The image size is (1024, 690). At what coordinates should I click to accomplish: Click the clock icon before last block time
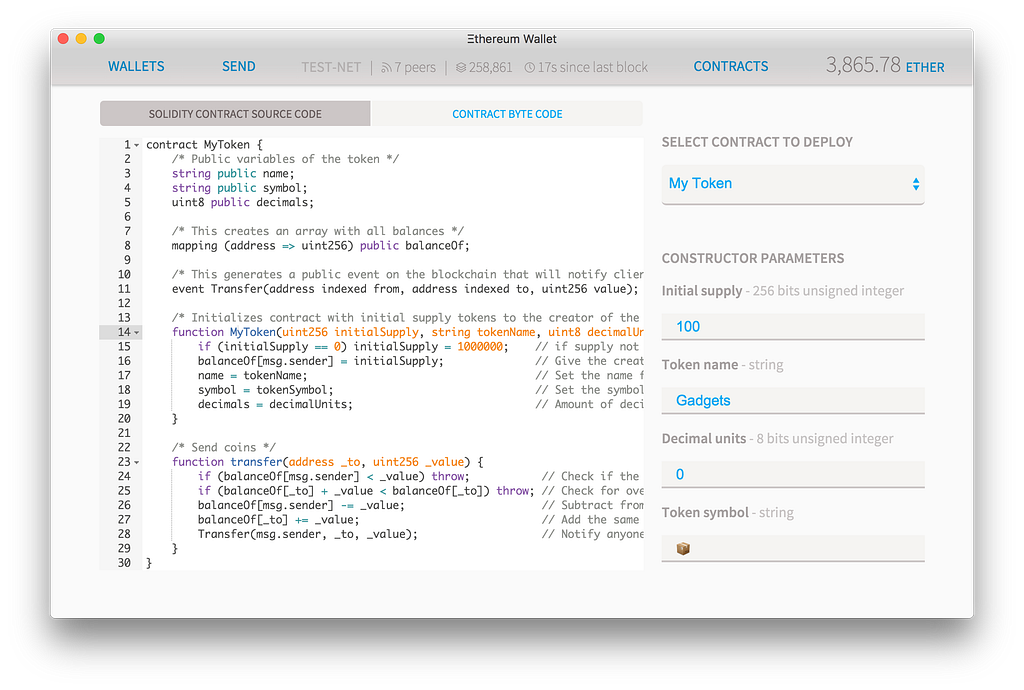point(530,67)
